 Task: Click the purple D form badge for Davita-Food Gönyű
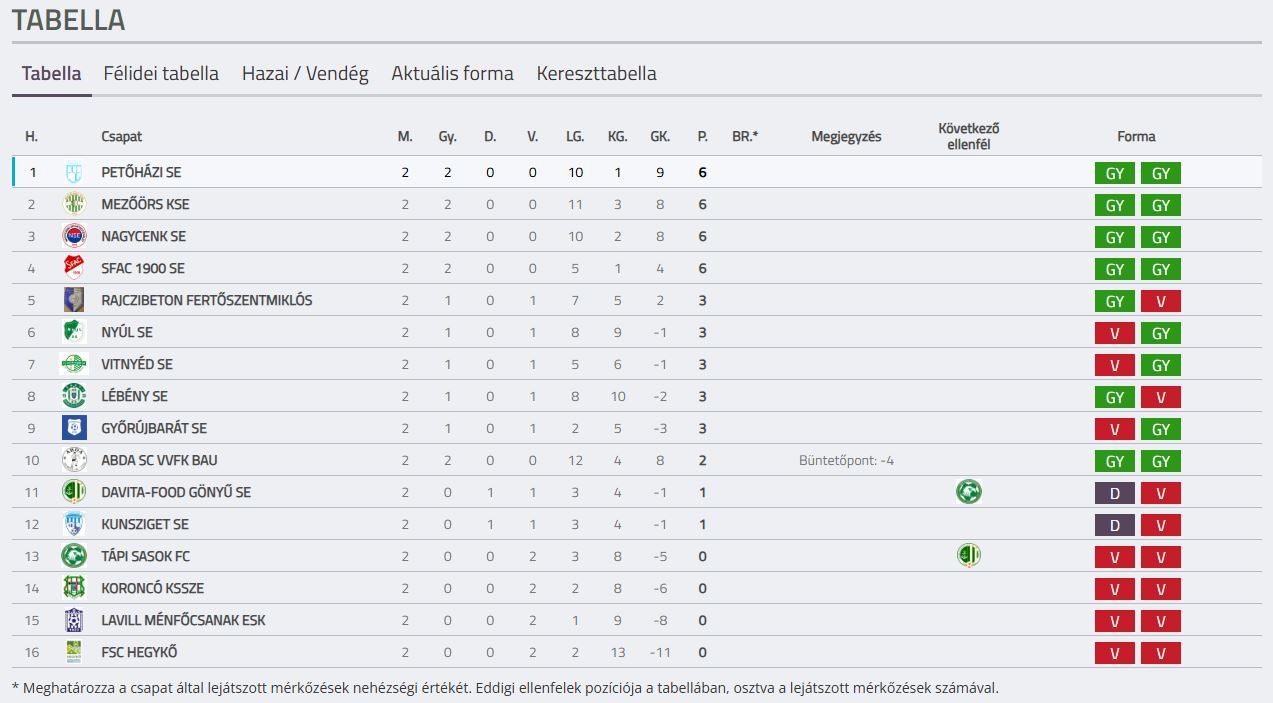click(1115, 493)
